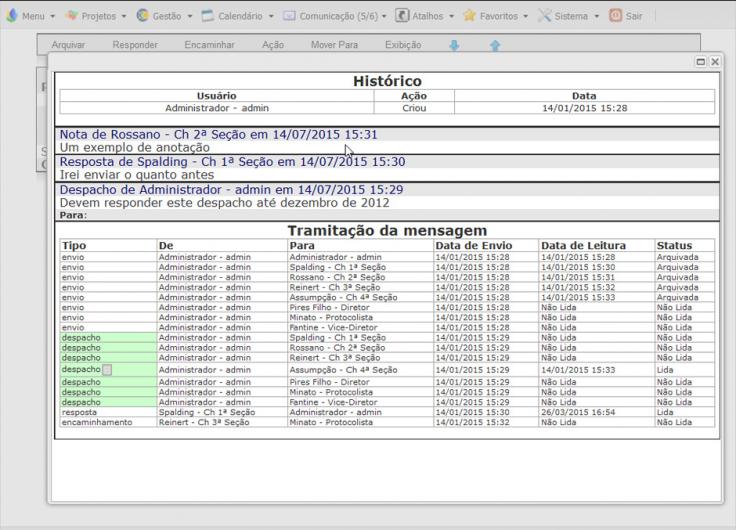The width and height of the screenshot is (736, 530).
Task: Click the Comunicação envelope icon
Action: click(289, 16)
